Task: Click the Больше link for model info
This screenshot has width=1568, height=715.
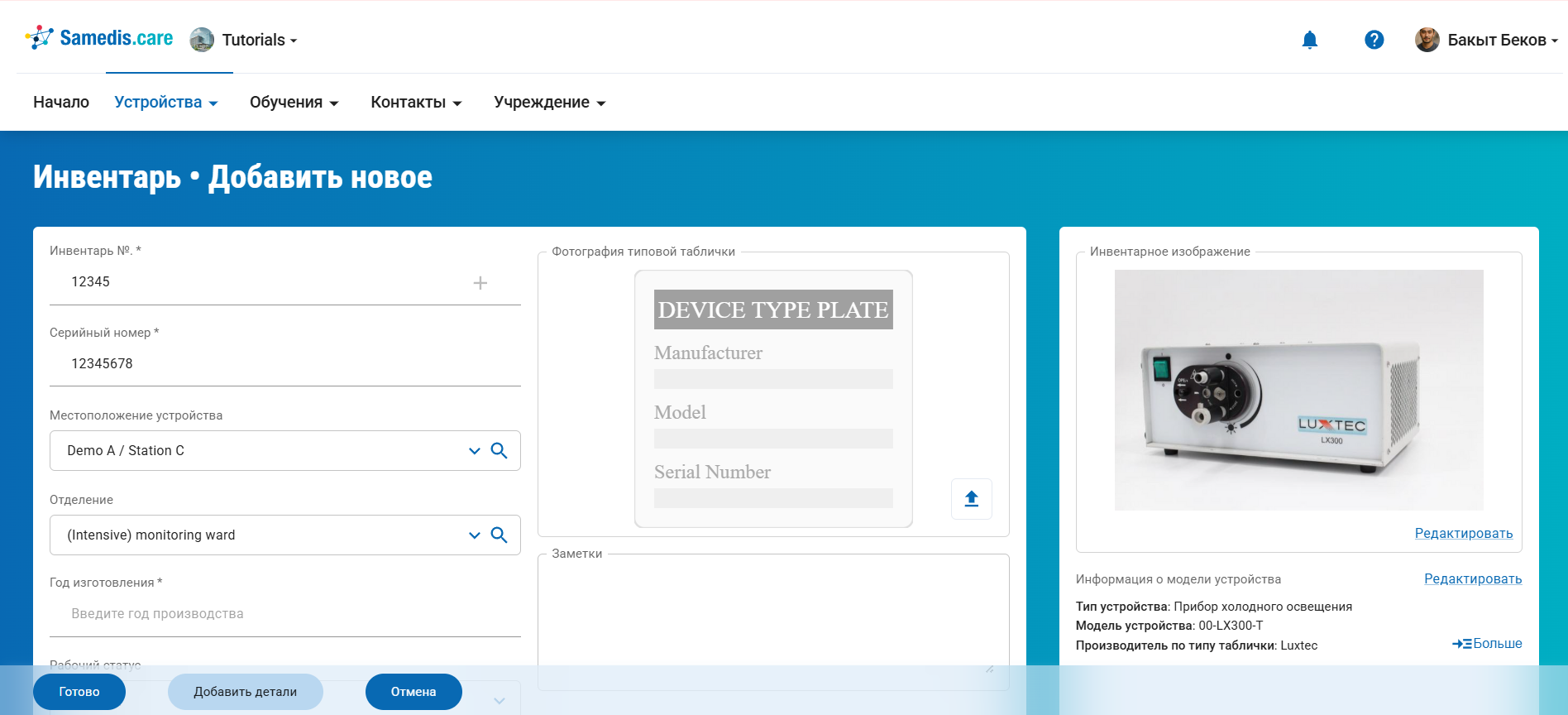Action: pos(1487,644)
